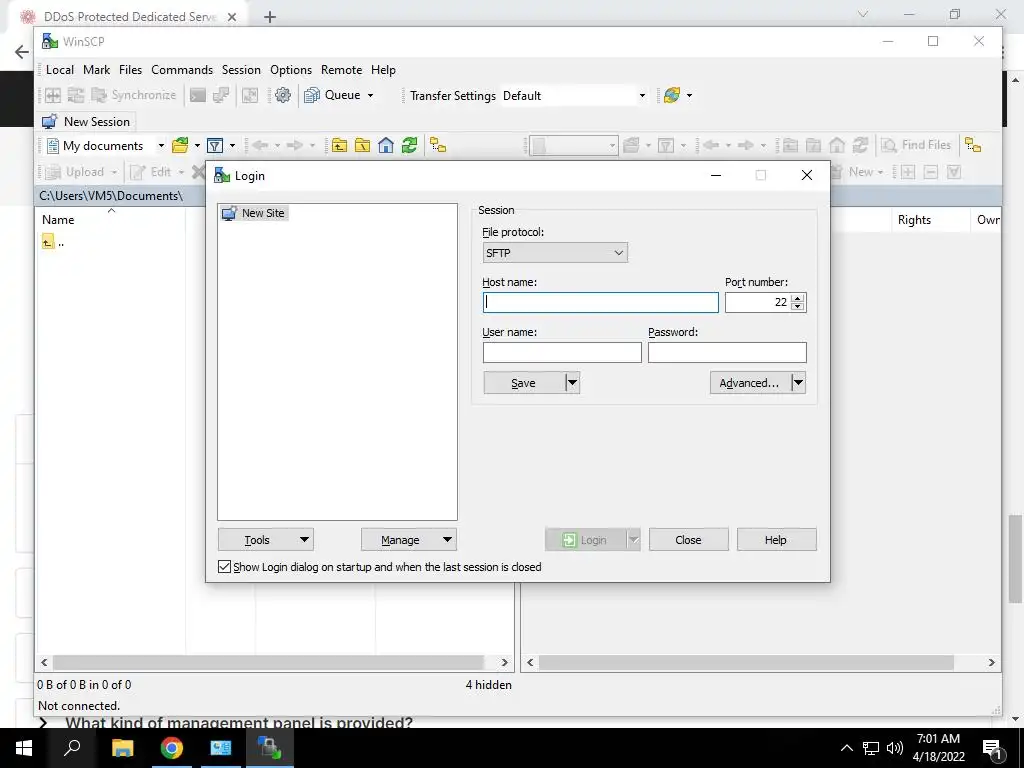
Task: Click the colored globe session icon
Action: (671, 95)
